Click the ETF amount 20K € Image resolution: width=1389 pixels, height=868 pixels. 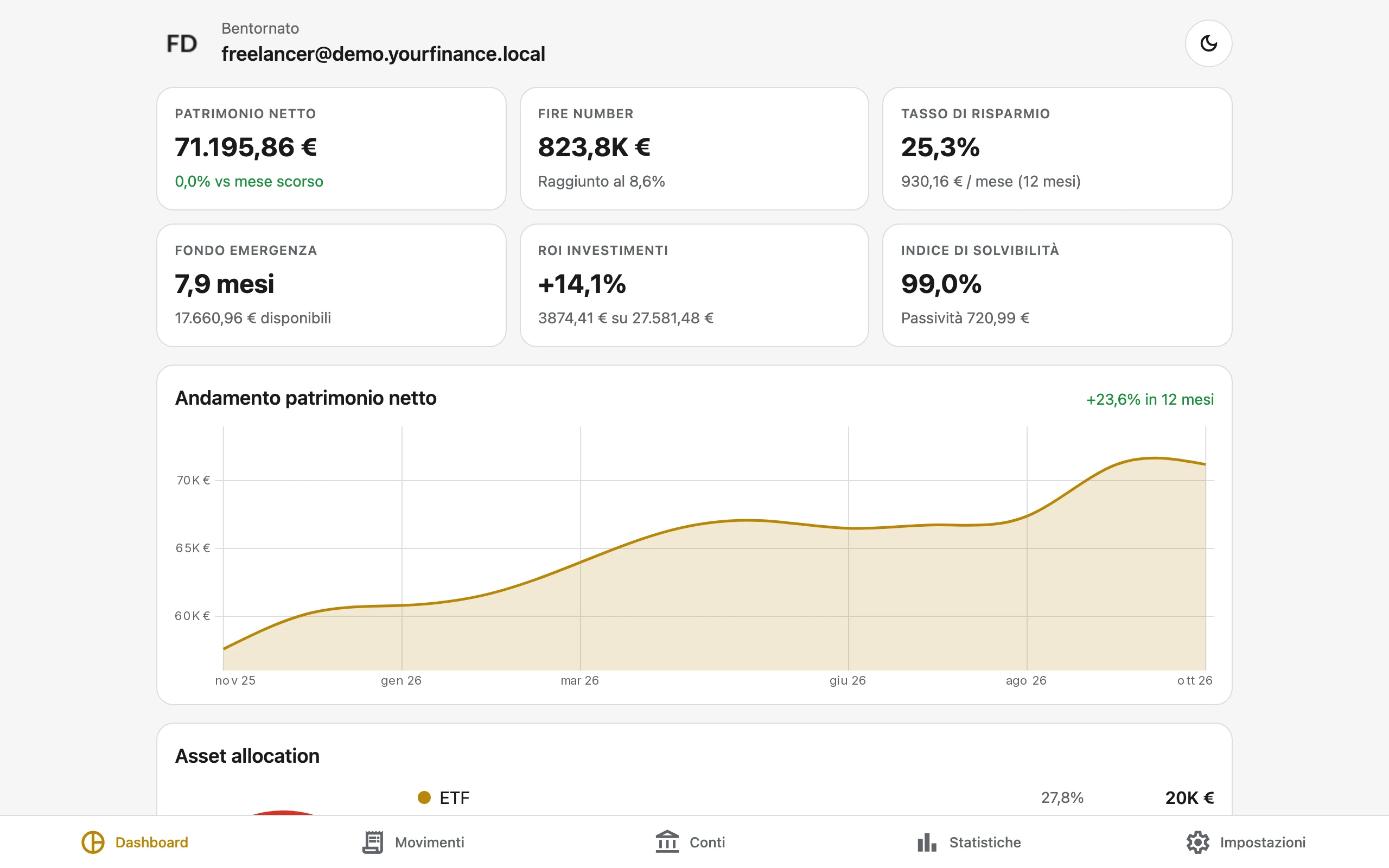[x=1189, y=797]
